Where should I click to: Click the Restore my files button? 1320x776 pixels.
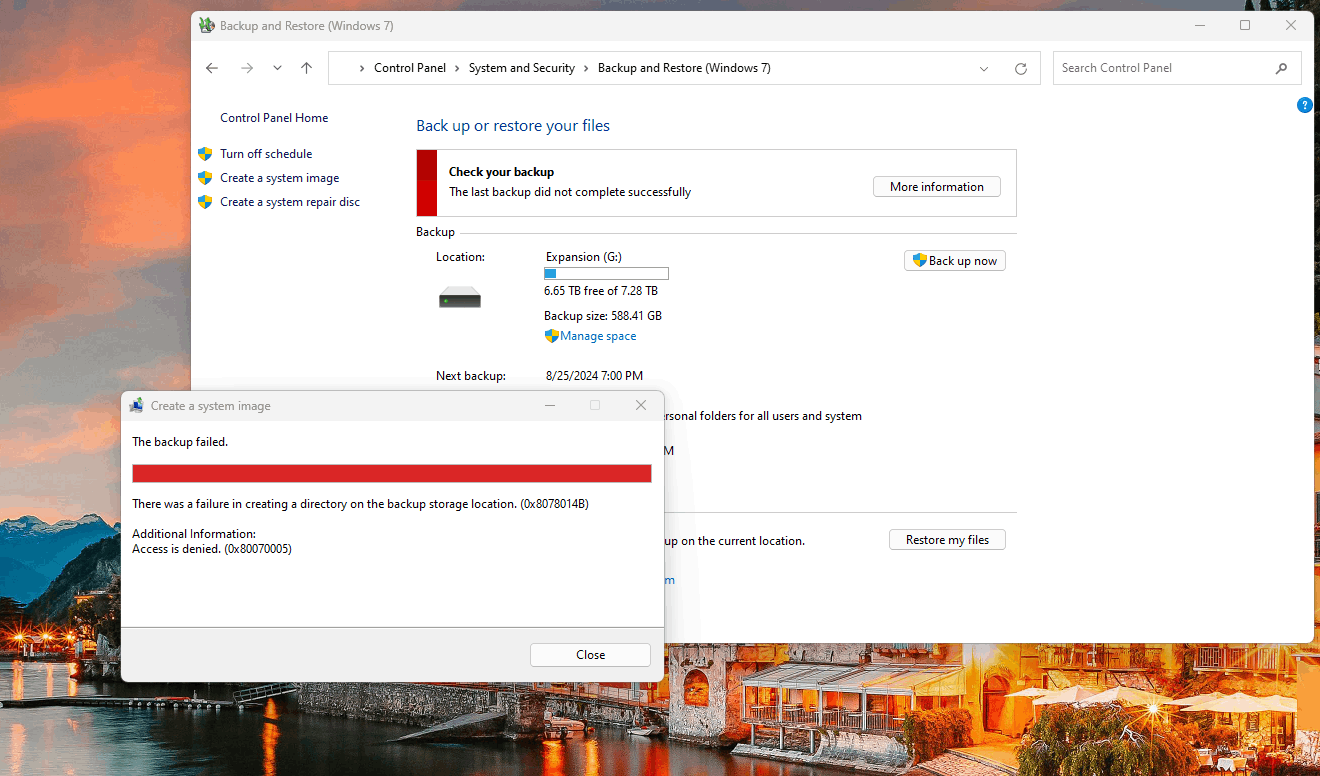pyautogui.click(x=947, y=540)
